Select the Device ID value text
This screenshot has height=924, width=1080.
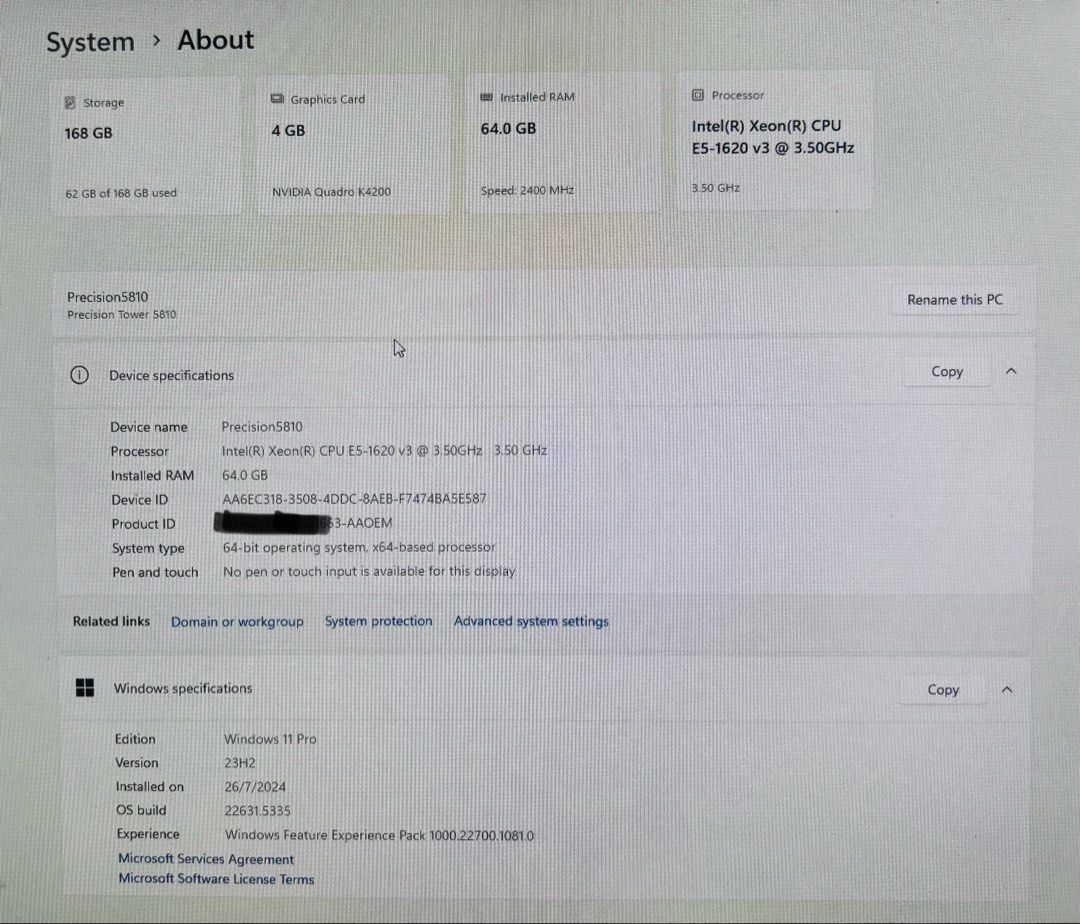354,498
